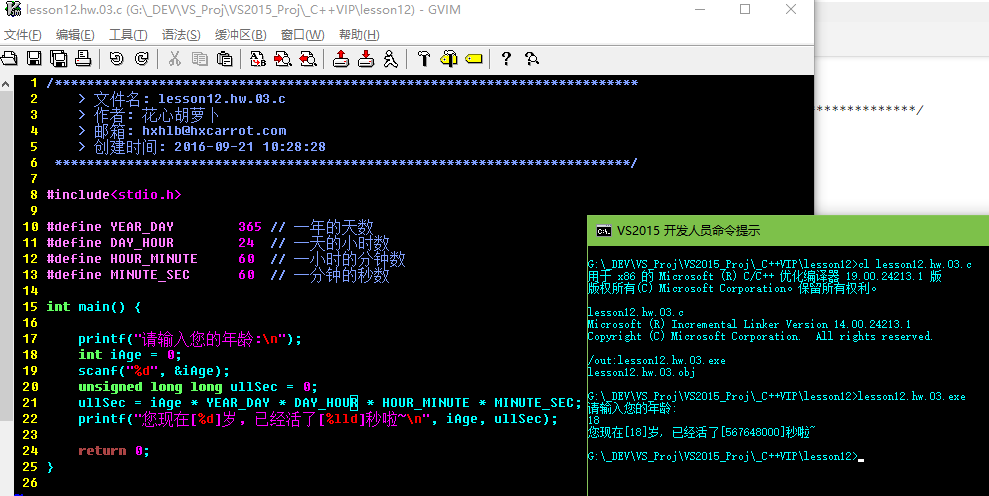Paste clipboard using the toolbar icon
This screenshot has height=496, width=989.
tap(225, 58)
